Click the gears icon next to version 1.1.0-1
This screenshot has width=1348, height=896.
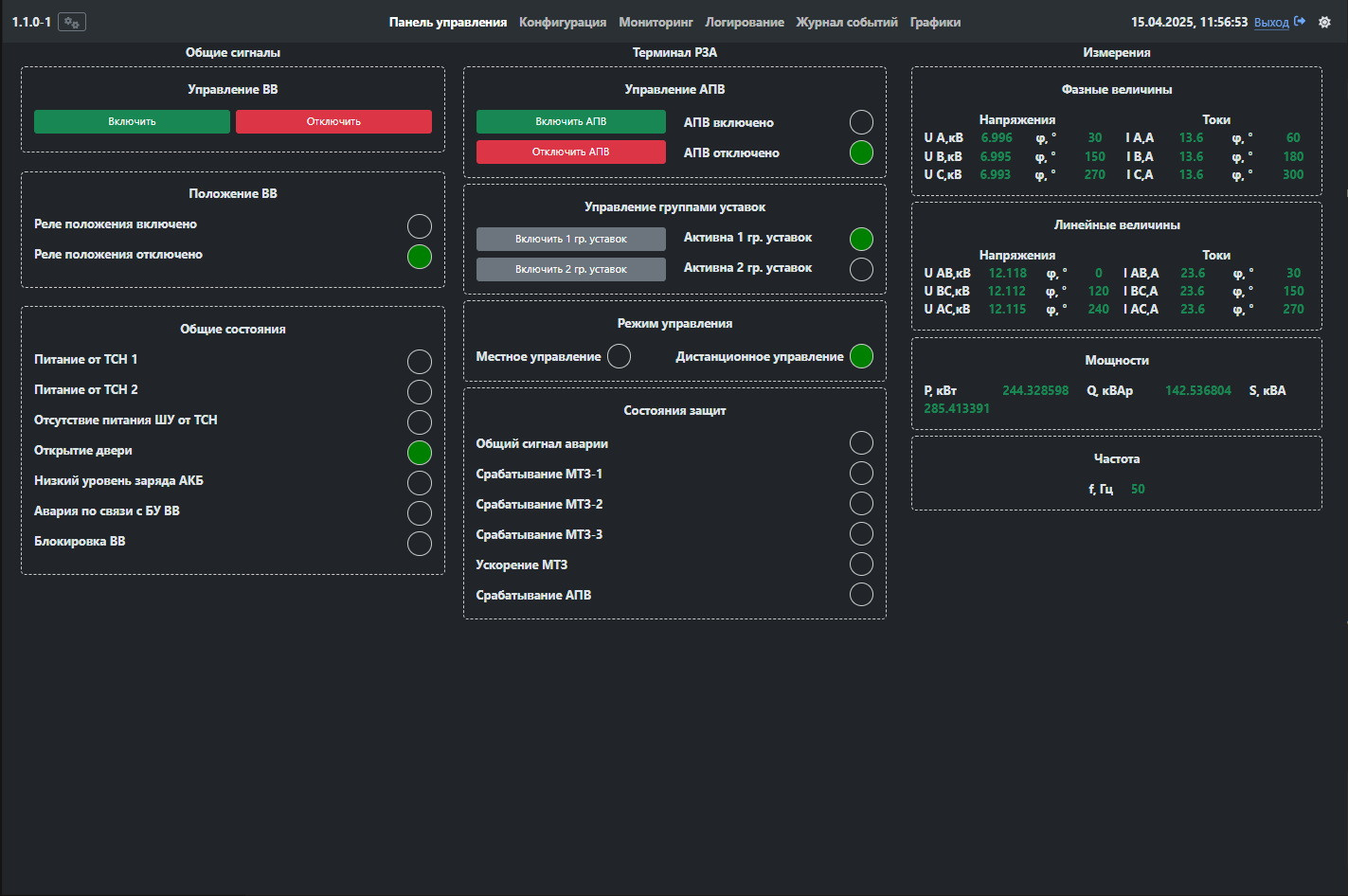[x=72, y=22]
